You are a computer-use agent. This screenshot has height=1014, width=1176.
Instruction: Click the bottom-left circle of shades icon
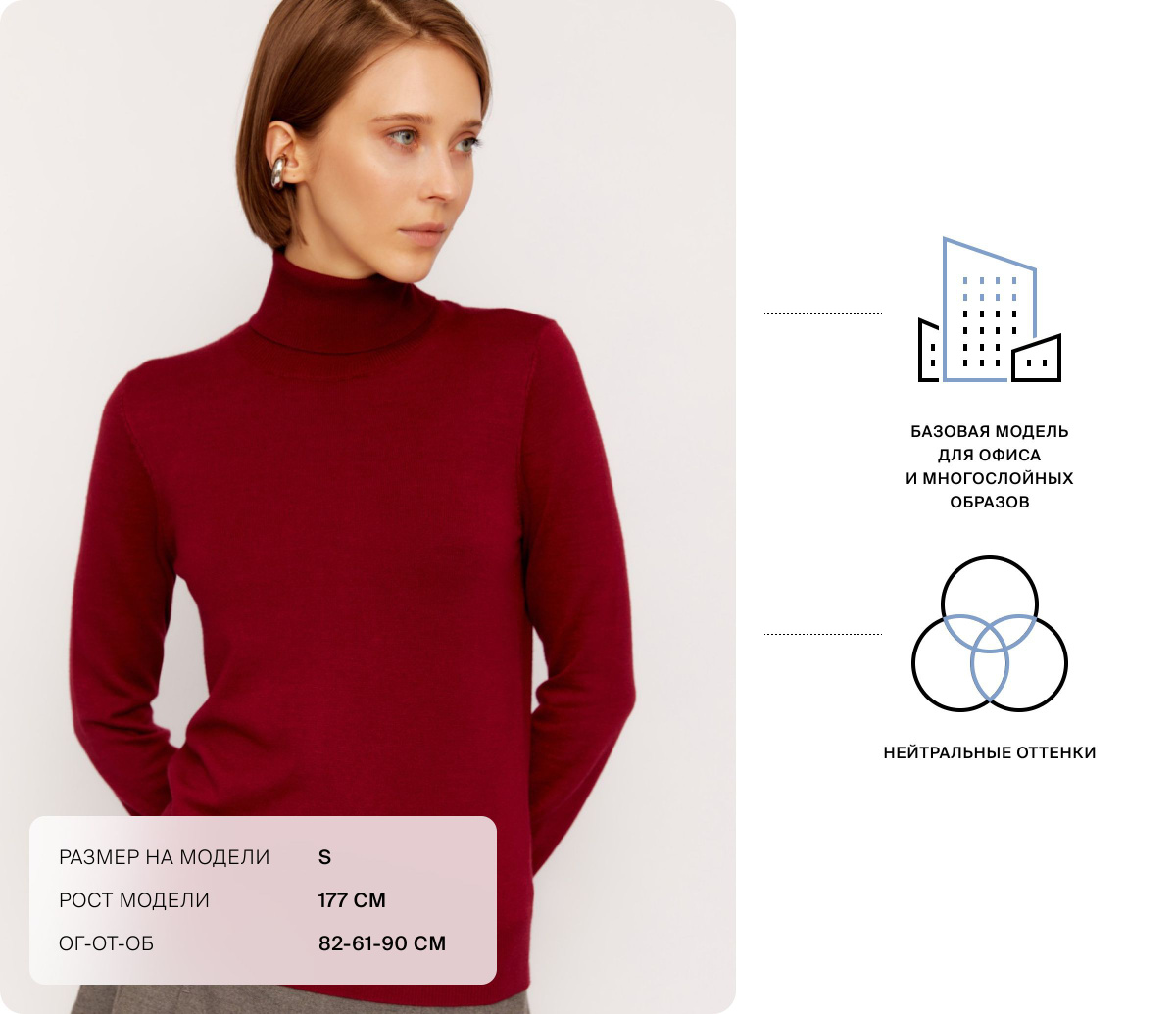[x=959, y=663]
